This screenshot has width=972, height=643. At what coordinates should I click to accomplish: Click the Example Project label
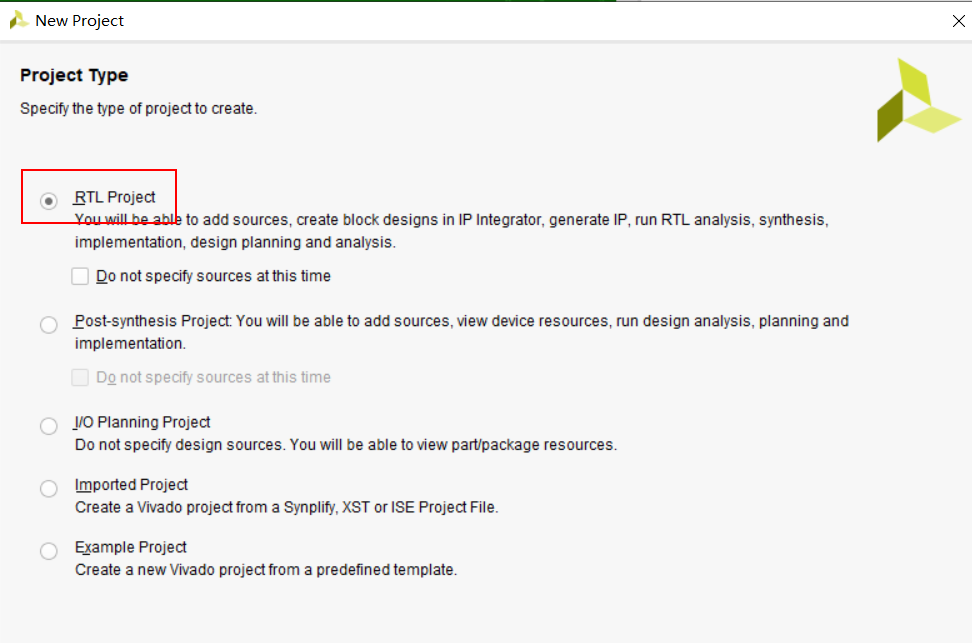pyautogui.click(x=131, y=548)
